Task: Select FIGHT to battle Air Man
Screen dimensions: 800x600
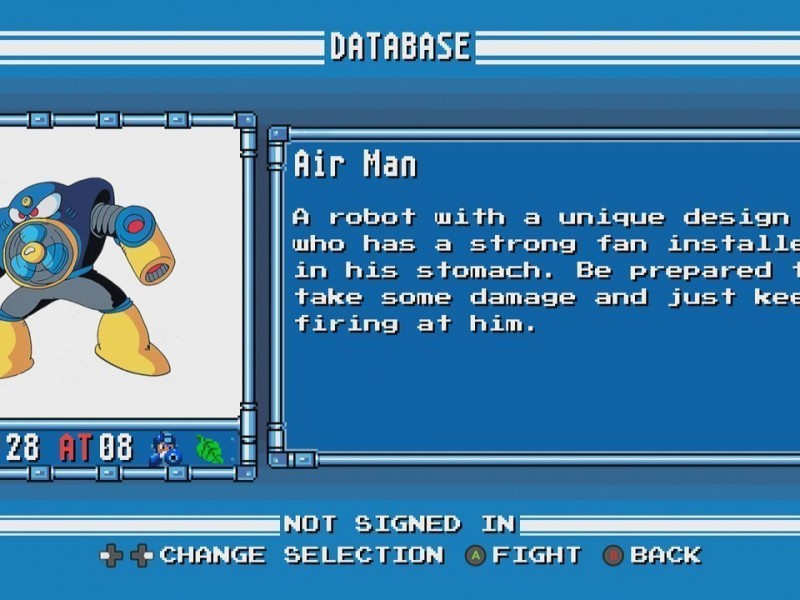Action: pos(537,555)
